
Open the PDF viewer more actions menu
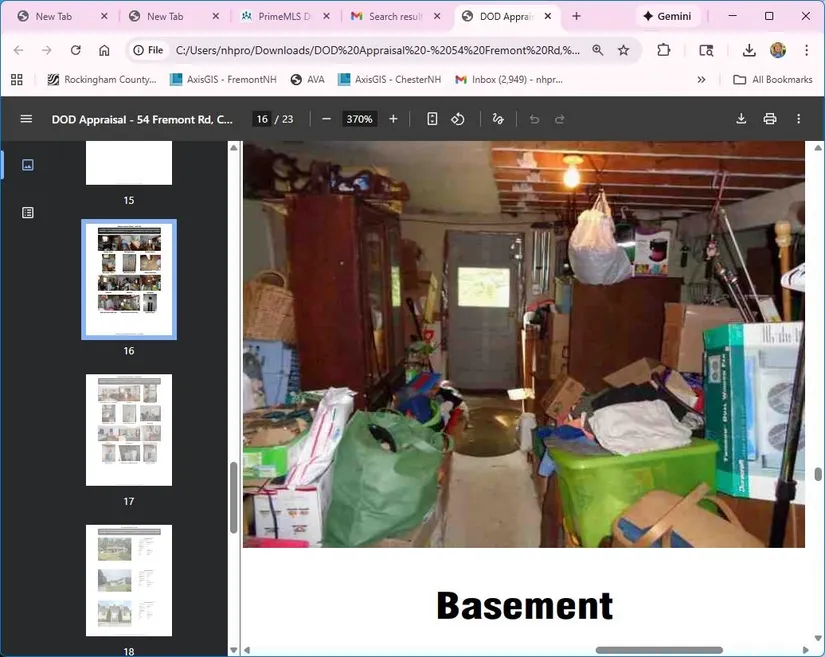(798, 119)
